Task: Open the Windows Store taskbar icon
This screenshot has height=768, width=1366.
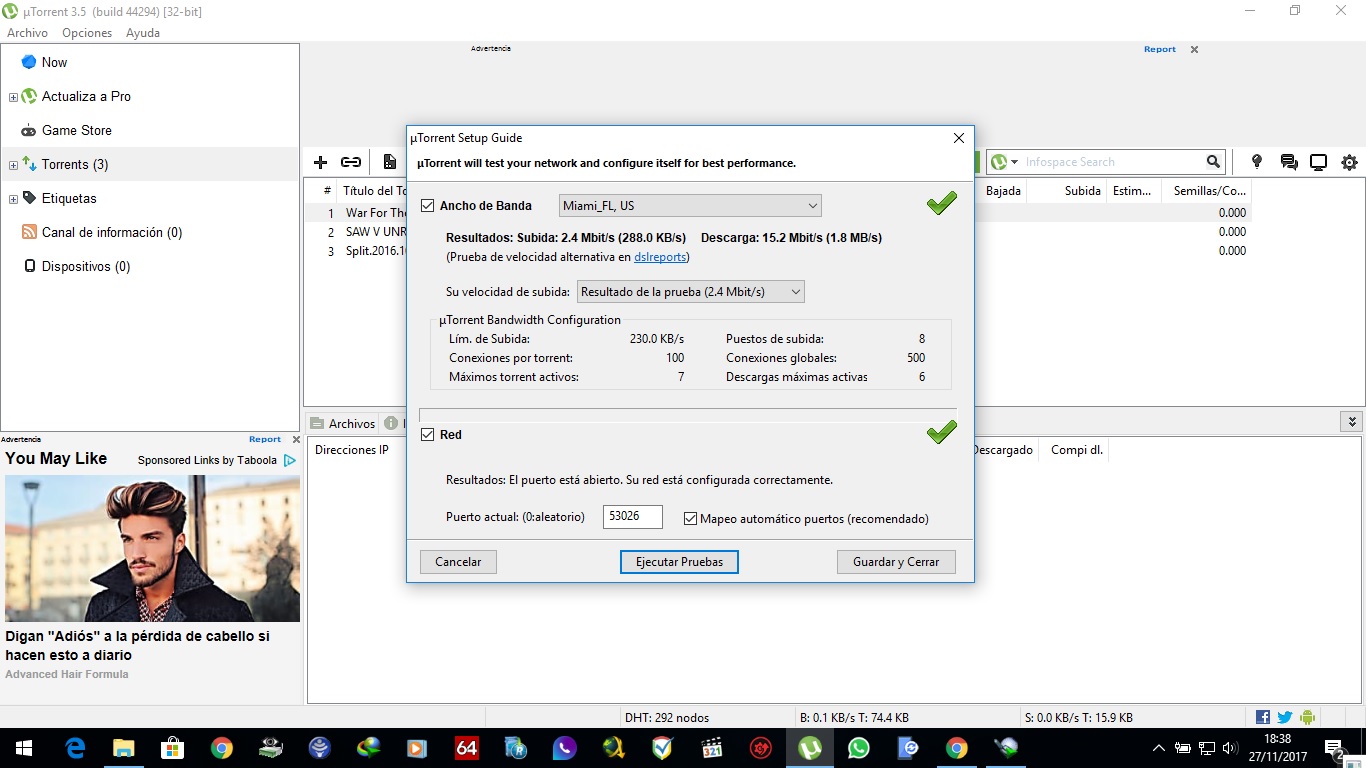Action: click(173, 748)
